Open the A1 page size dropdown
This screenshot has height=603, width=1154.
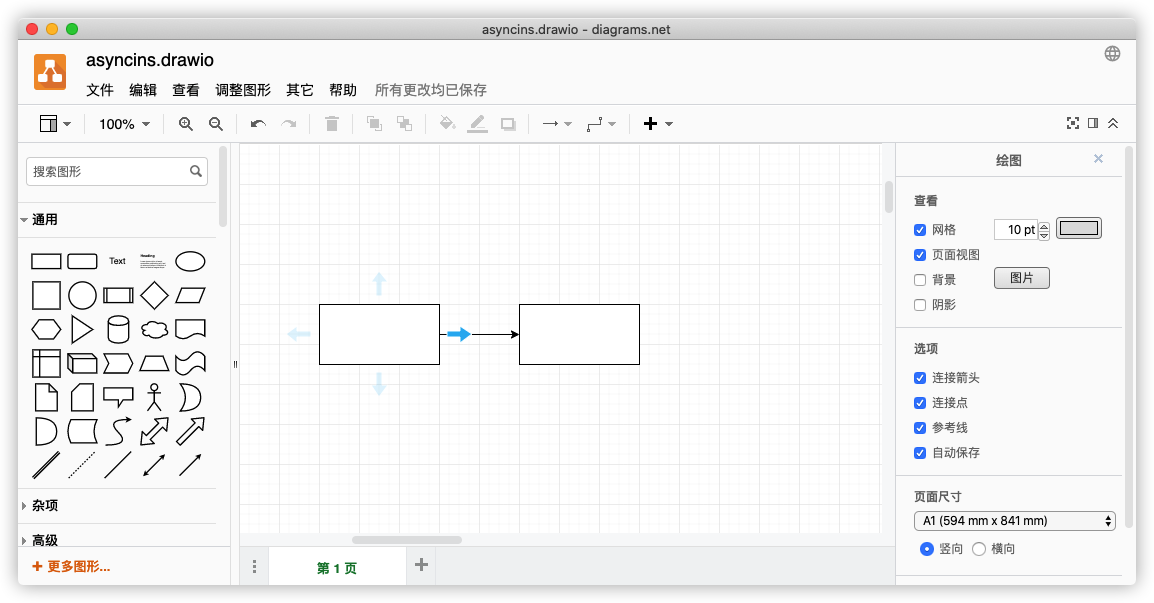[1014, 521]
